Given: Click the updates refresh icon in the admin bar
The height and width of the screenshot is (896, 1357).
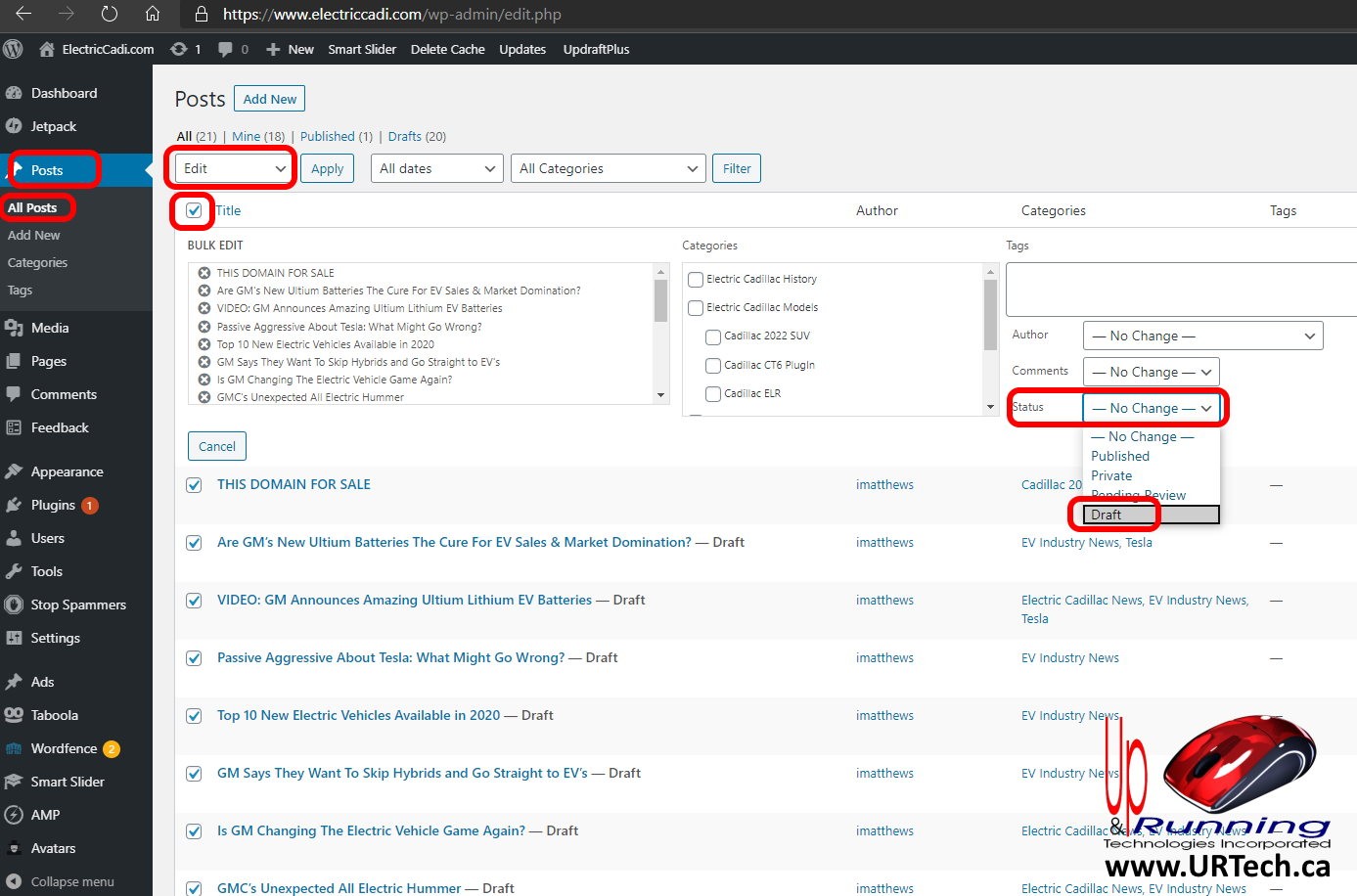Looking at the screenshot, I should [x=180, y=49].
